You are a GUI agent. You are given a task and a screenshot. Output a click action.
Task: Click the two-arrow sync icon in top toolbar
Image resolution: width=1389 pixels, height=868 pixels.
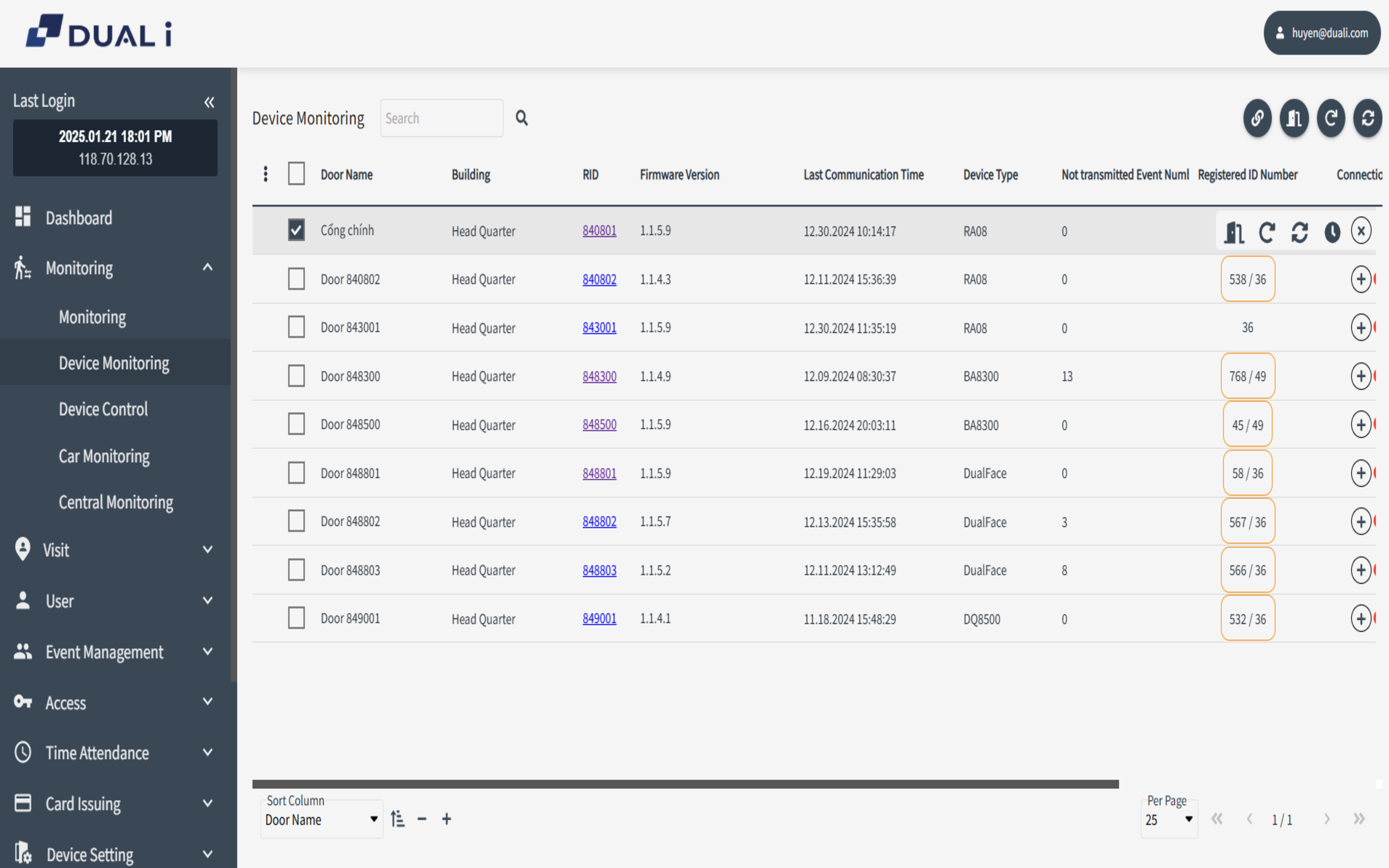[1367, 118]
